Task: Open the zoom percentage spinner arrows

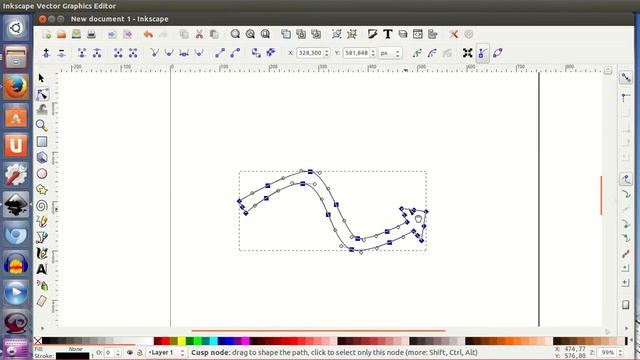Action: pyautogui.click(x=620, y=352)
